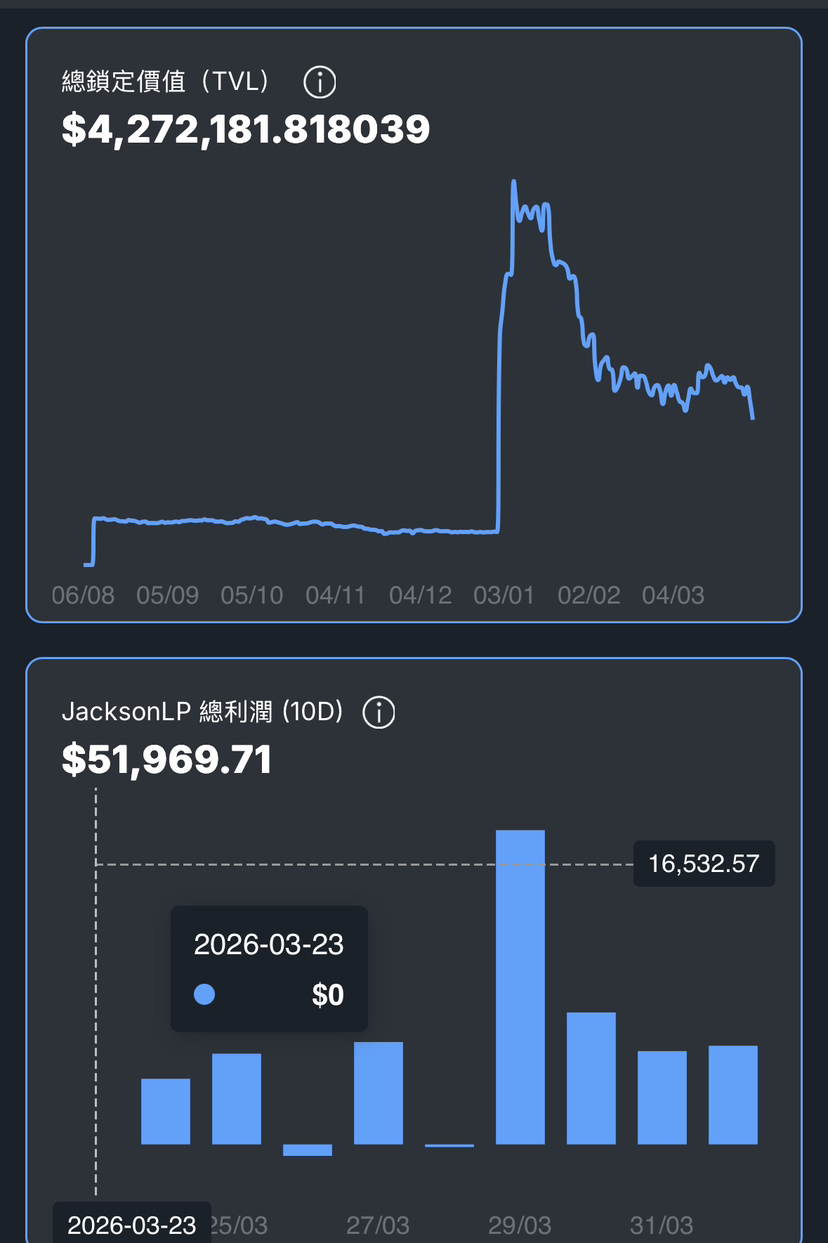The width and height of the screenshot is (828, 1243).
Task: Click the $51,969.71 total profit value
Action: click(167, 760)
